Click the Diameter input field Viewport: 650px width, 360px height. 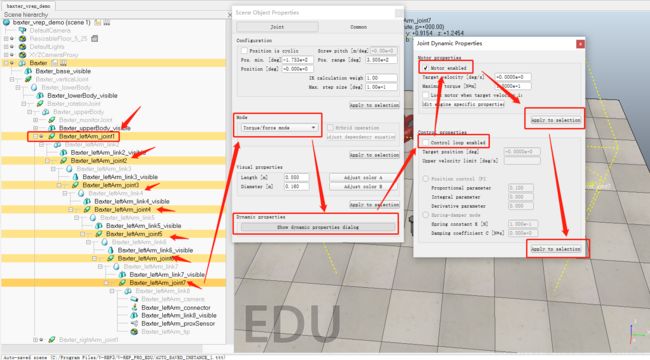pos(296,187)
